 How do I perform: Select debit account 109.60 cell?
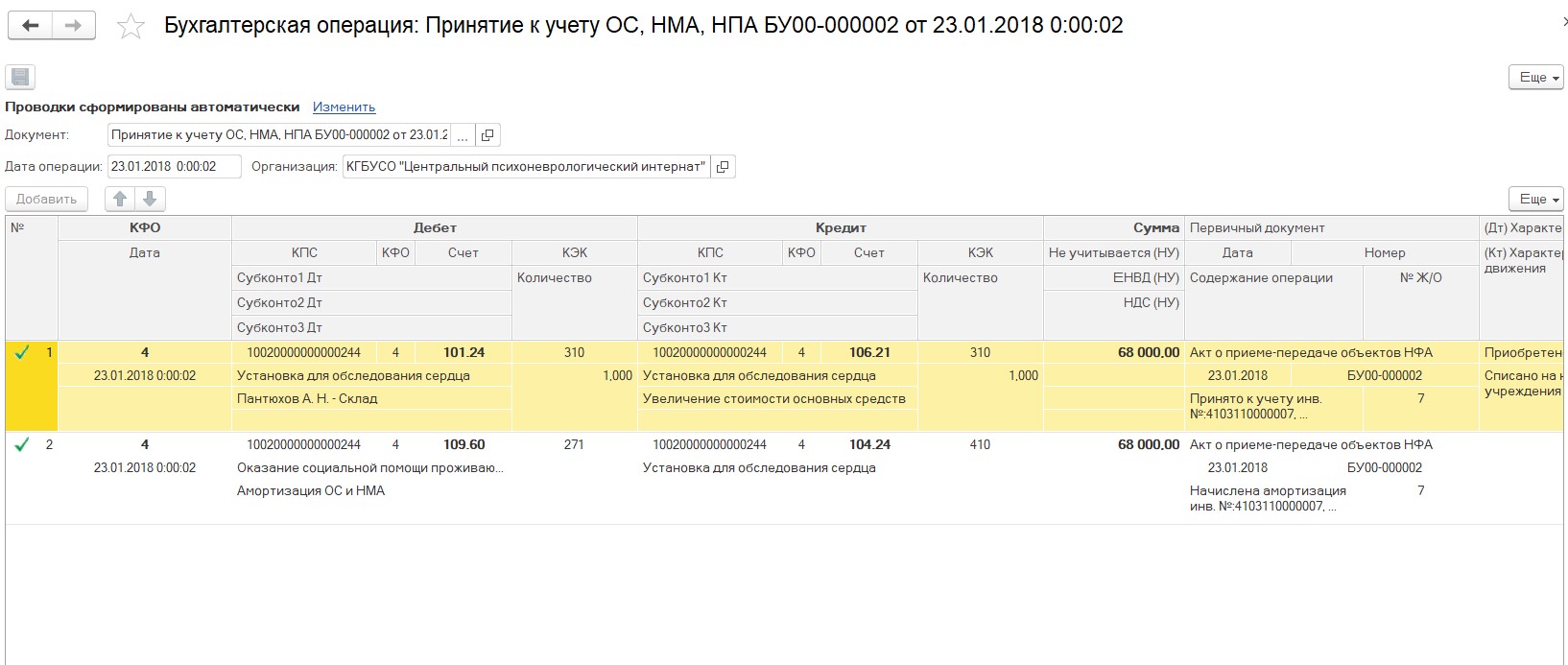pyautogui.click(x=463, y=444)
